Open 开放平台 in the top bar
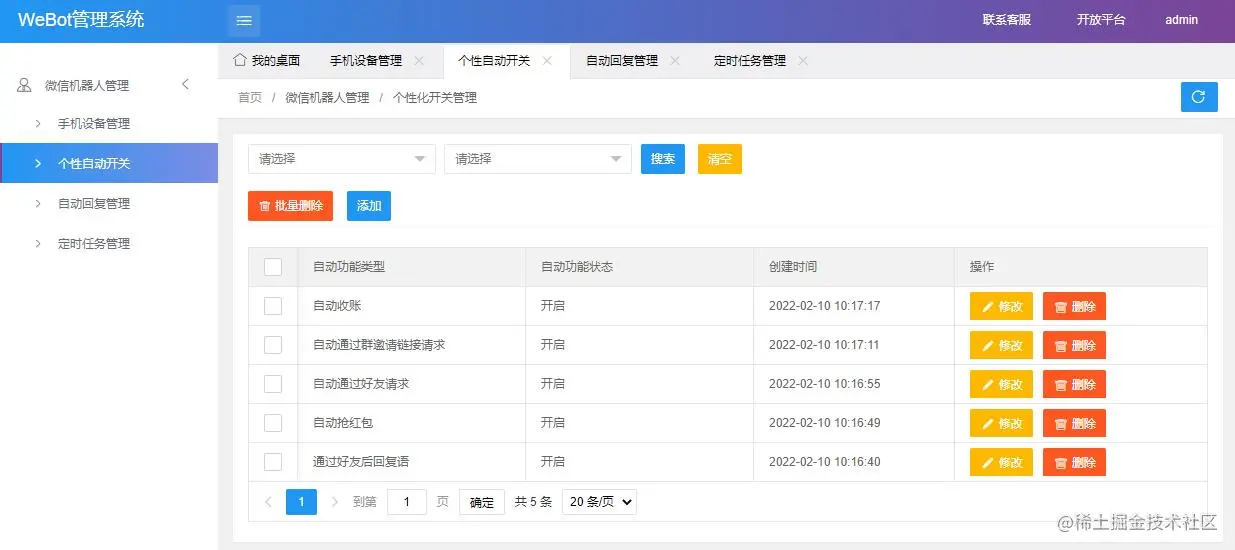The width and height of the screenshot is (1235, 550). (x=1101, y=20)
